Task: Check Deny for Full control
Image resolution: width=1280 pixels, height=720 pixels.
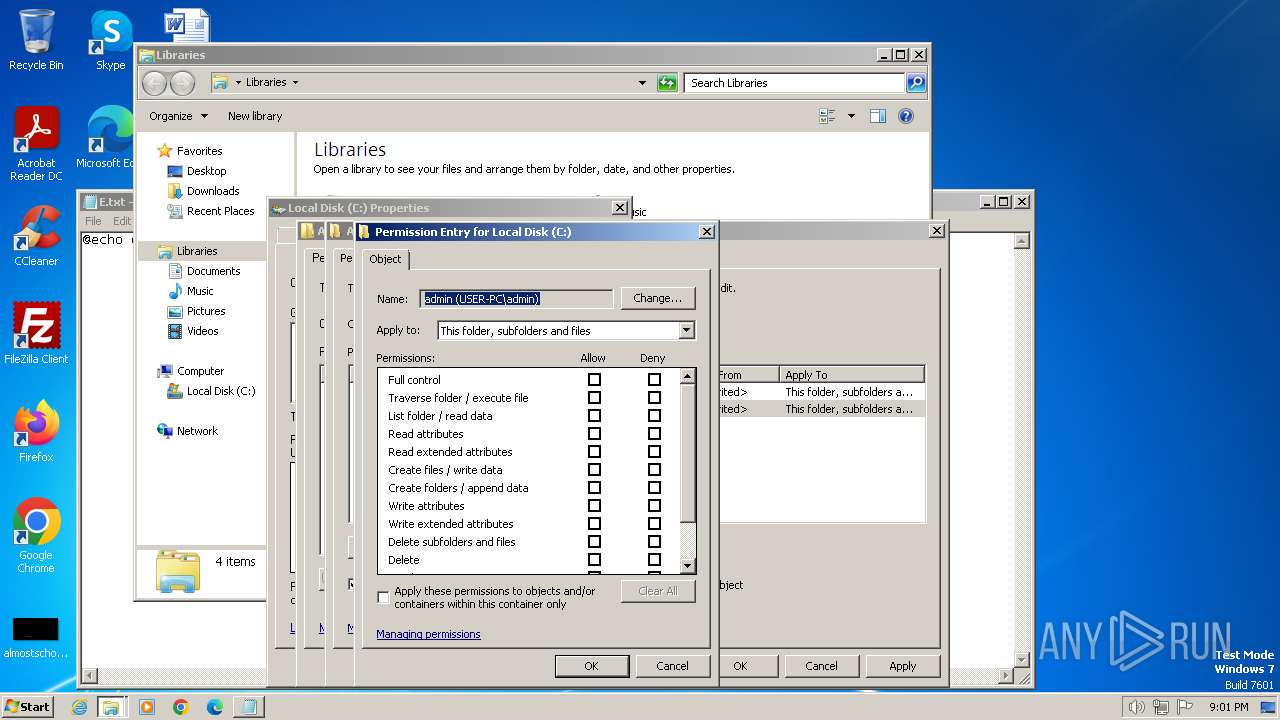Action: coord(654,380)
